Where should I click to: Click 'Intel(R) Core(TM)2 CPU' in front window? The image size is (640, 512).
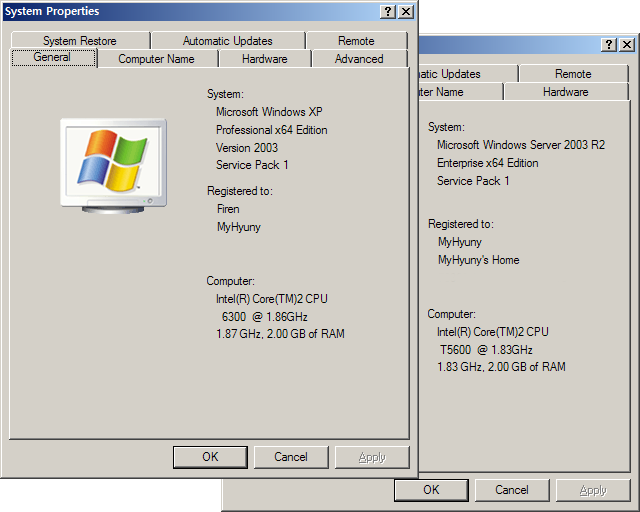[271, 299]
